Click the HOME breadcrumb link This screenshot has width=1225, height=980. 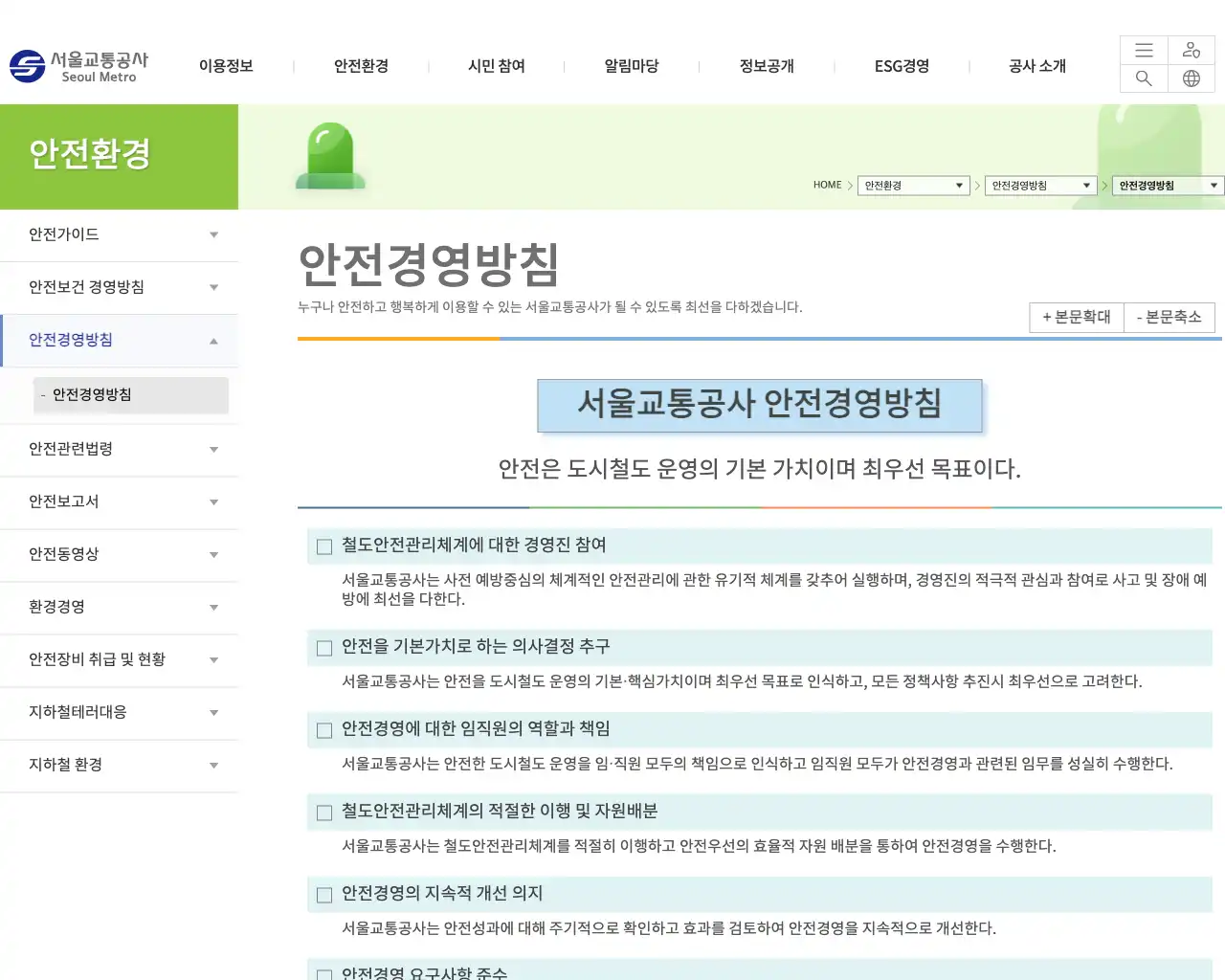click(x=827, y=185)
